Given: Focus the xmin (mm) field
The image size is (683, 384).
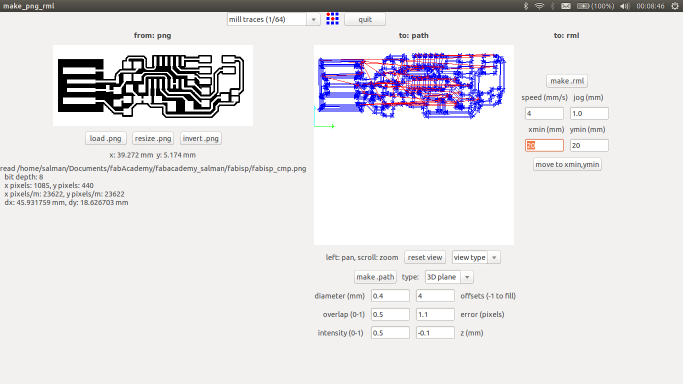Looking at the screenshot, I should point(544,145).
